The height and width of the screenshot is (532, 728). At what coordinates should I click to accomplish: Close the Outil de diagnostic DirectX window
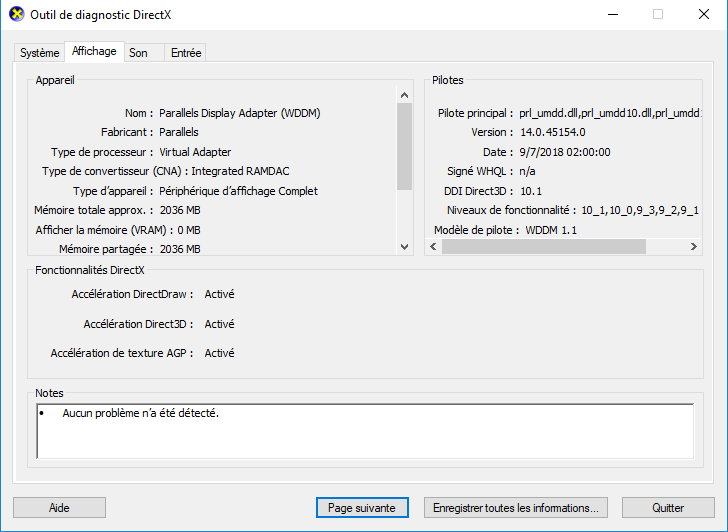click(x=704, y=14)
